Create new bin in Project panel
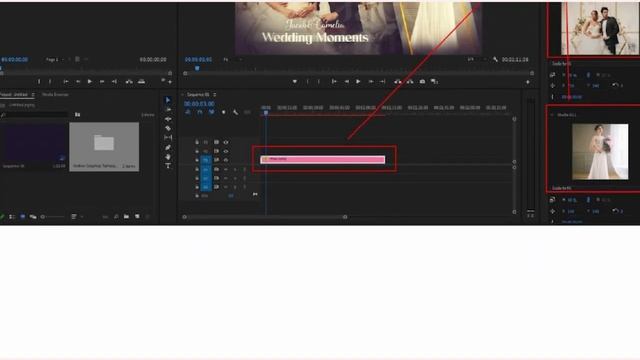Screen dimensions: 640x360 click(x=127, y=217)
